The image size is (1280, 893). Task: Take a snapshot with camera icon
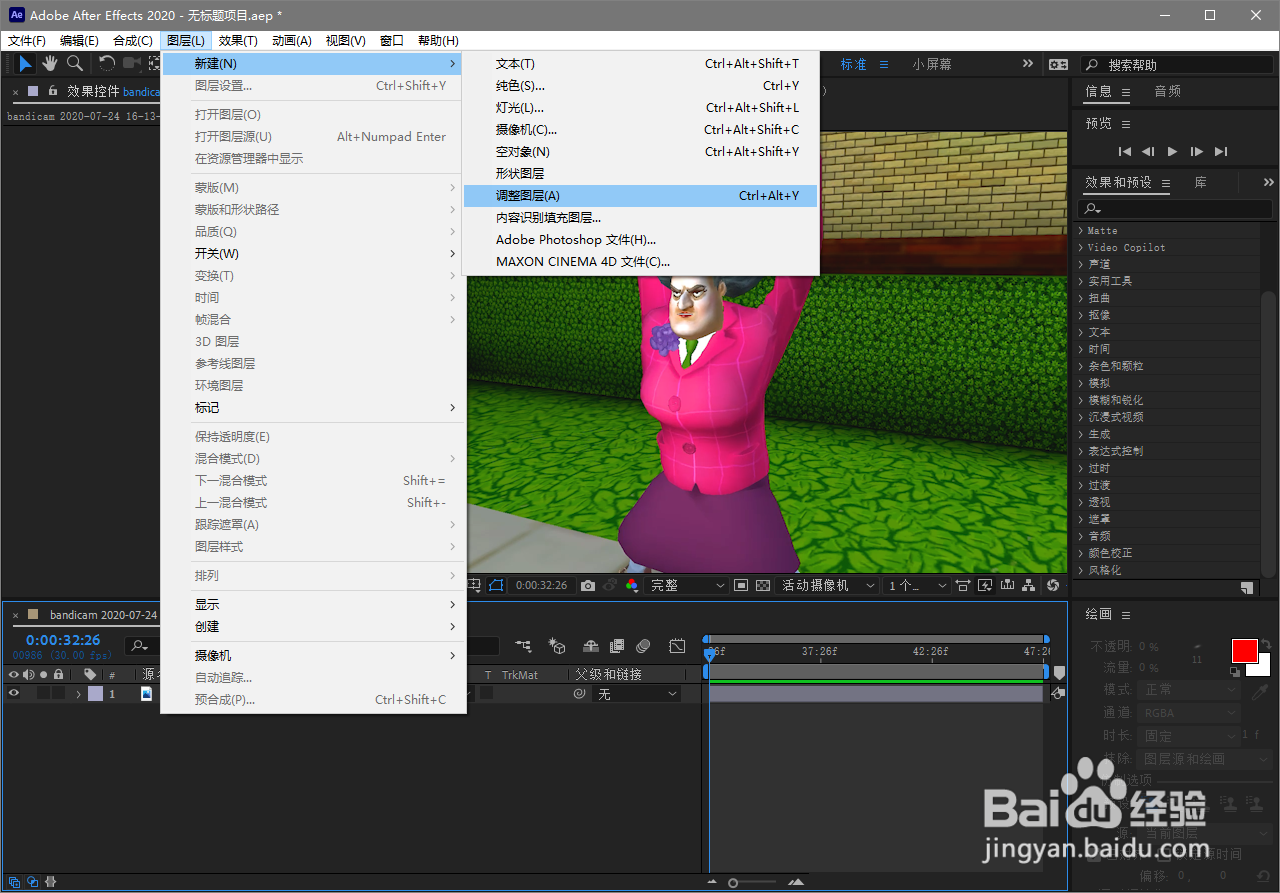(x=588, y=585)
